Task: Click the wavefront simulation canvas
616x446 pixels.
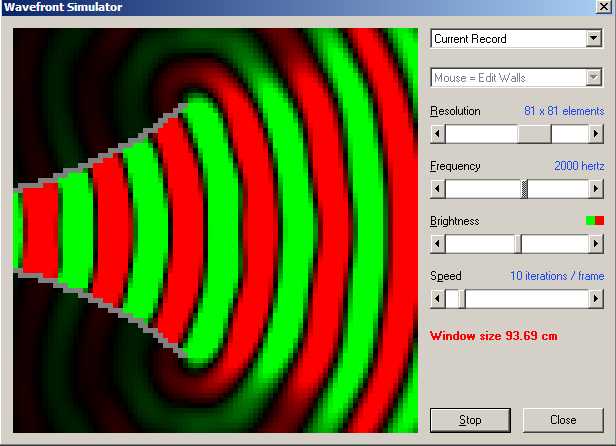Action: (215, 230)
